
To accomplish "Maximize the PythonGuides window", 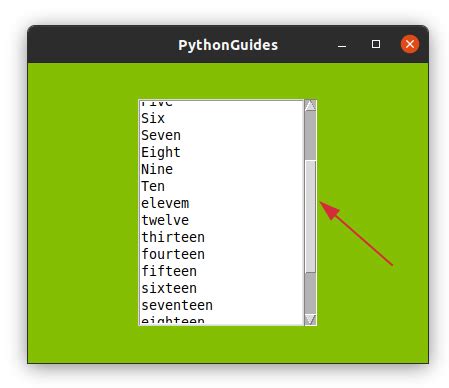I will [x=376, y=44].
